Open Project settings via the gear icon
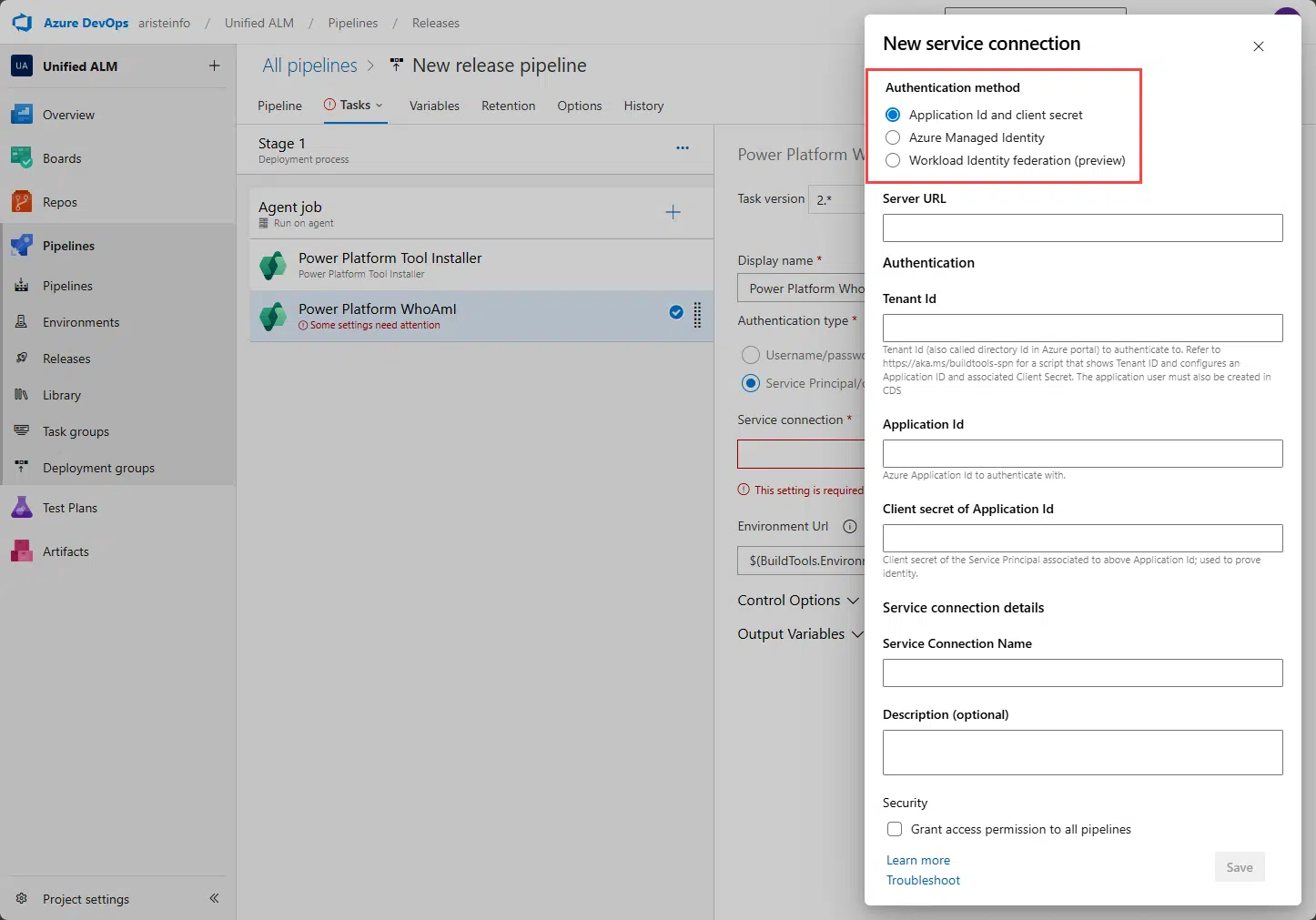The image size is (1316, 920). pos(21,899)
